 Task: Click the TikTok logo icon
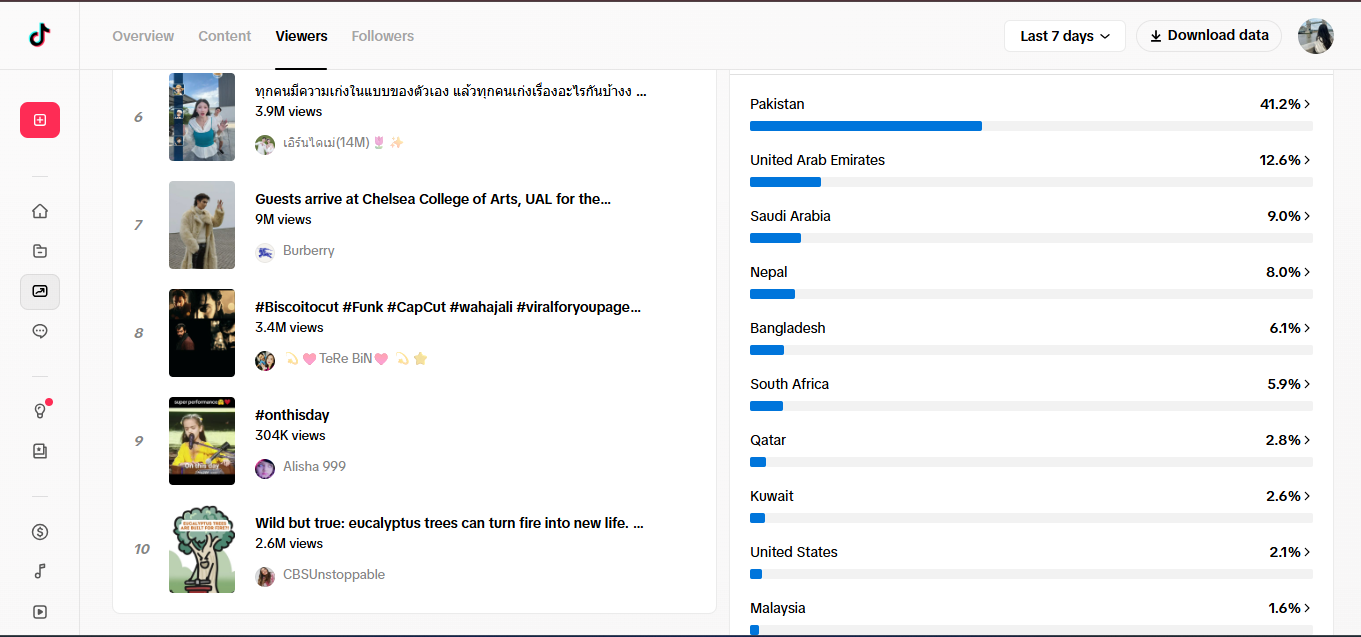(x=39, y=36)
